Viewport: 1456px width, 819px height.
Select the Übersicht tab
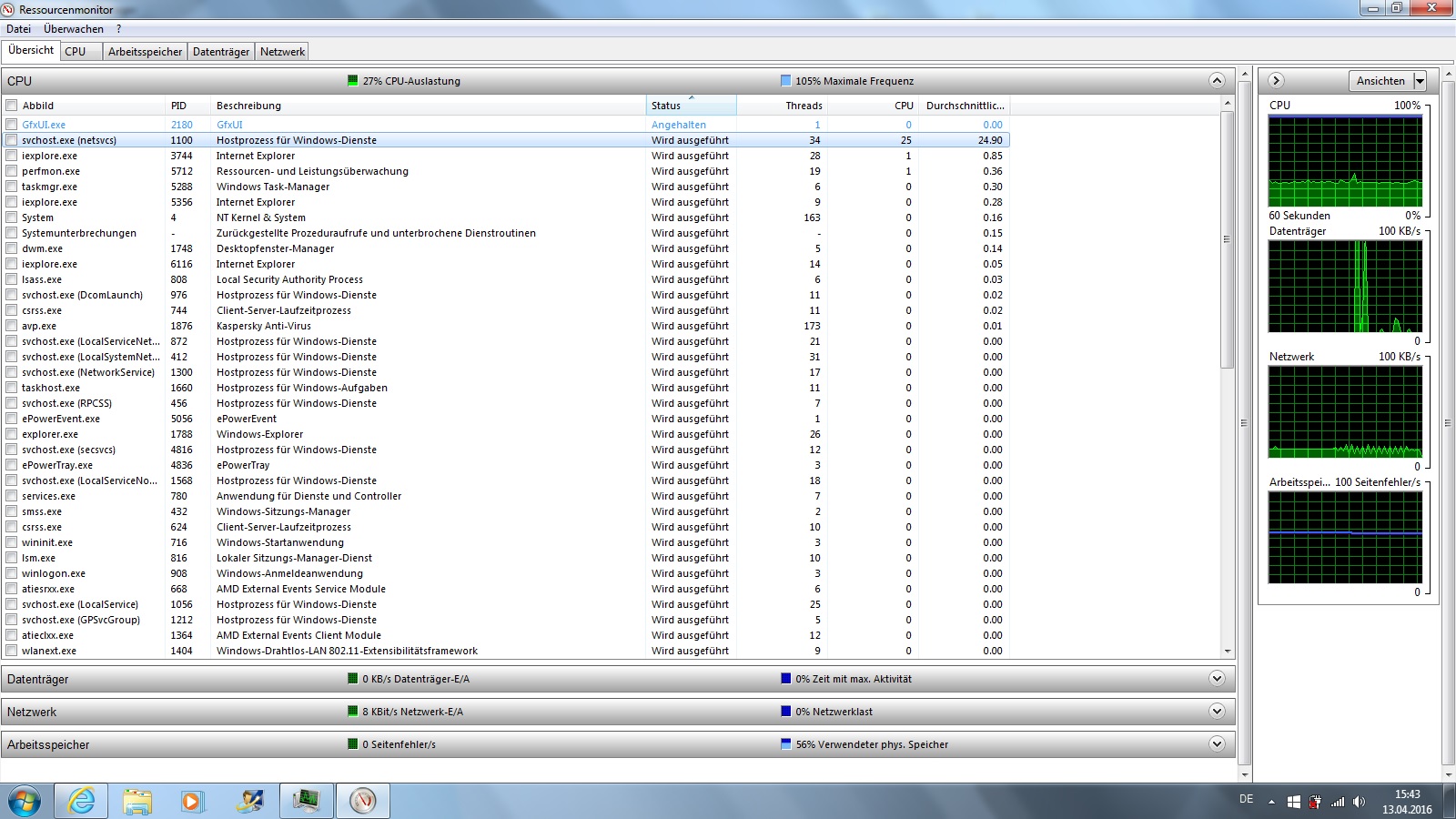tap(31, 50)
